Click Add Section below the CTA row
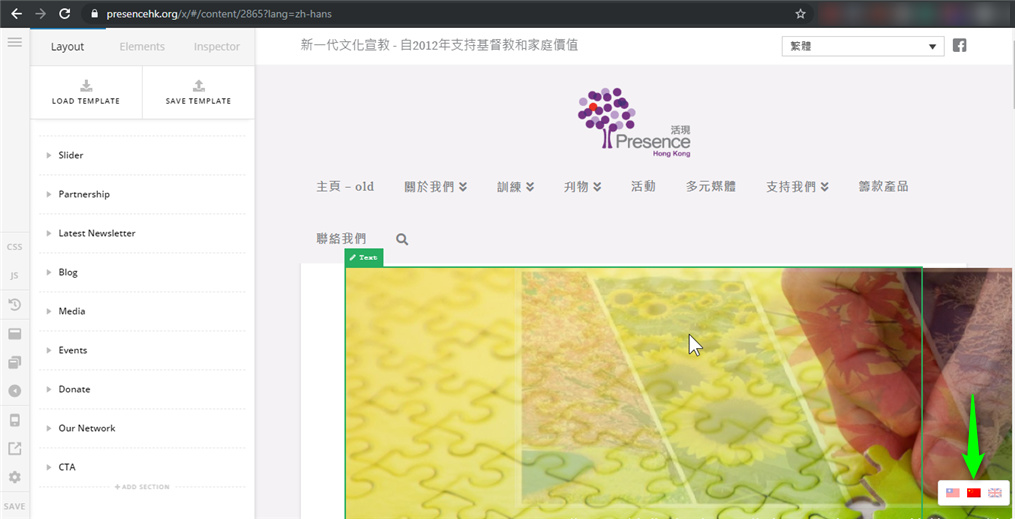1015x519 pixels. 142,487
